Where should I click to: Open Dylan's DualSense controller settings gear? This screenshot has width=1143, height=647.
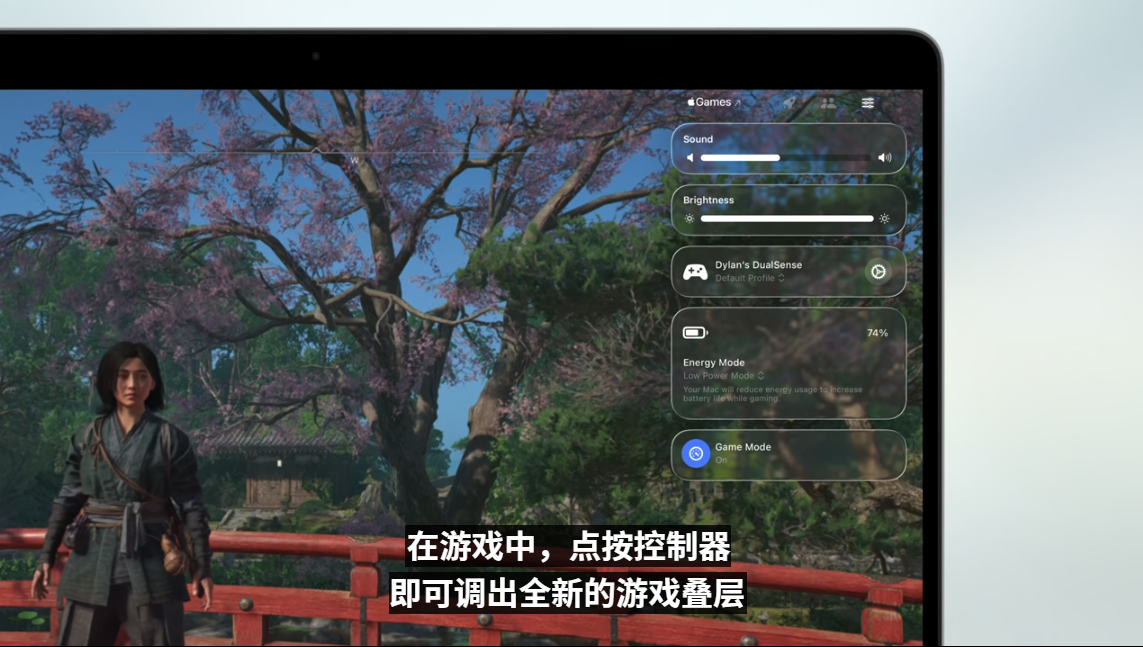coord(878,272)
